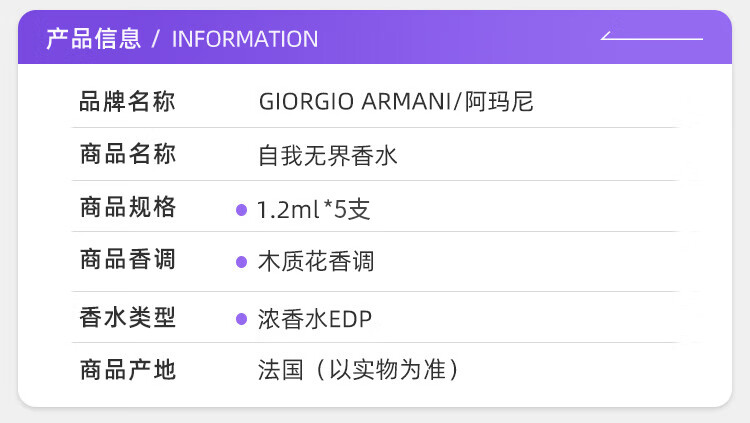Click the 商品名称 row label
This screenshot has width=750, height=423.
point(127,154)
